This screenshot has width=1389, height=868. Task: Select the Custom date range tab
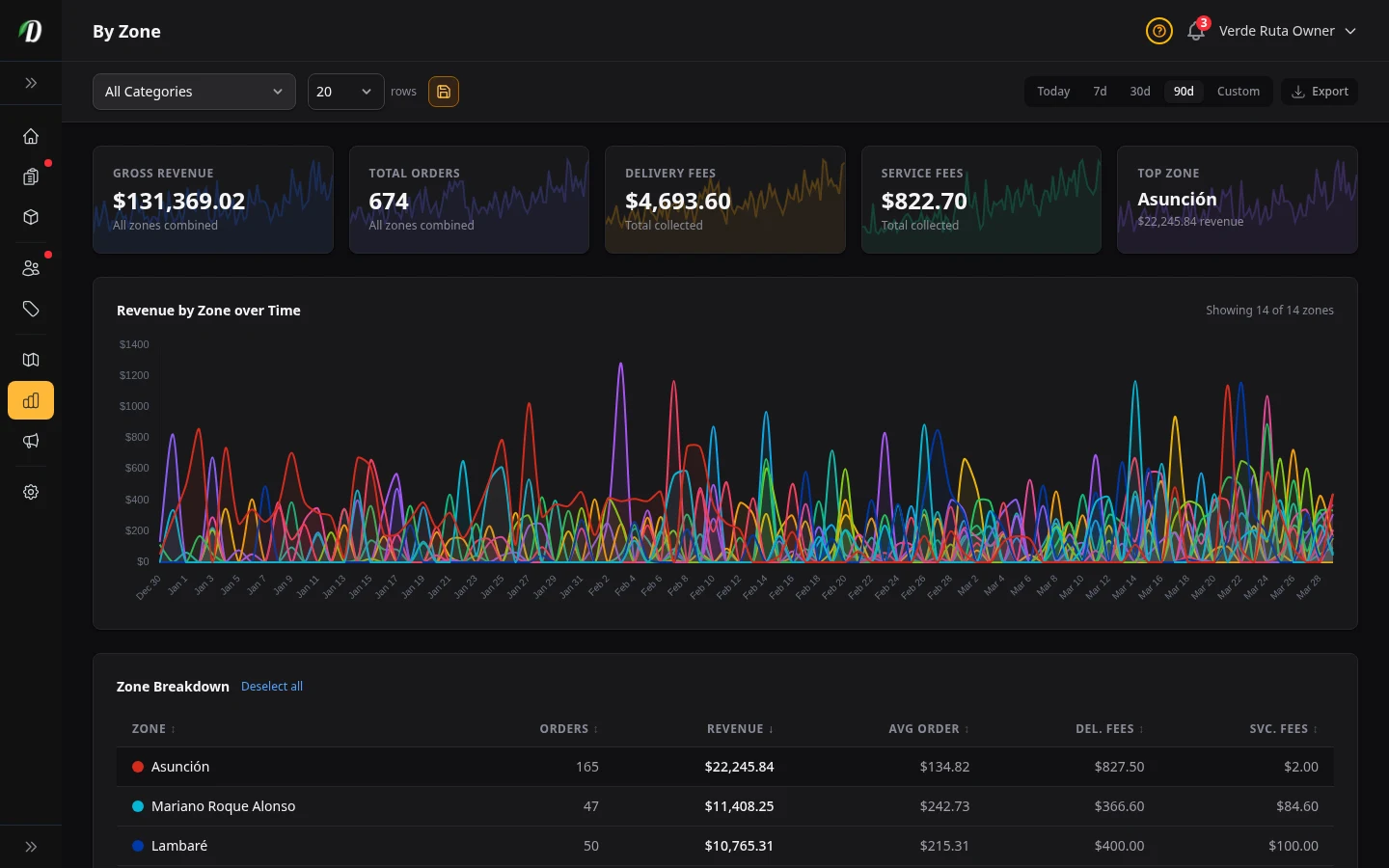[1239, 91]
